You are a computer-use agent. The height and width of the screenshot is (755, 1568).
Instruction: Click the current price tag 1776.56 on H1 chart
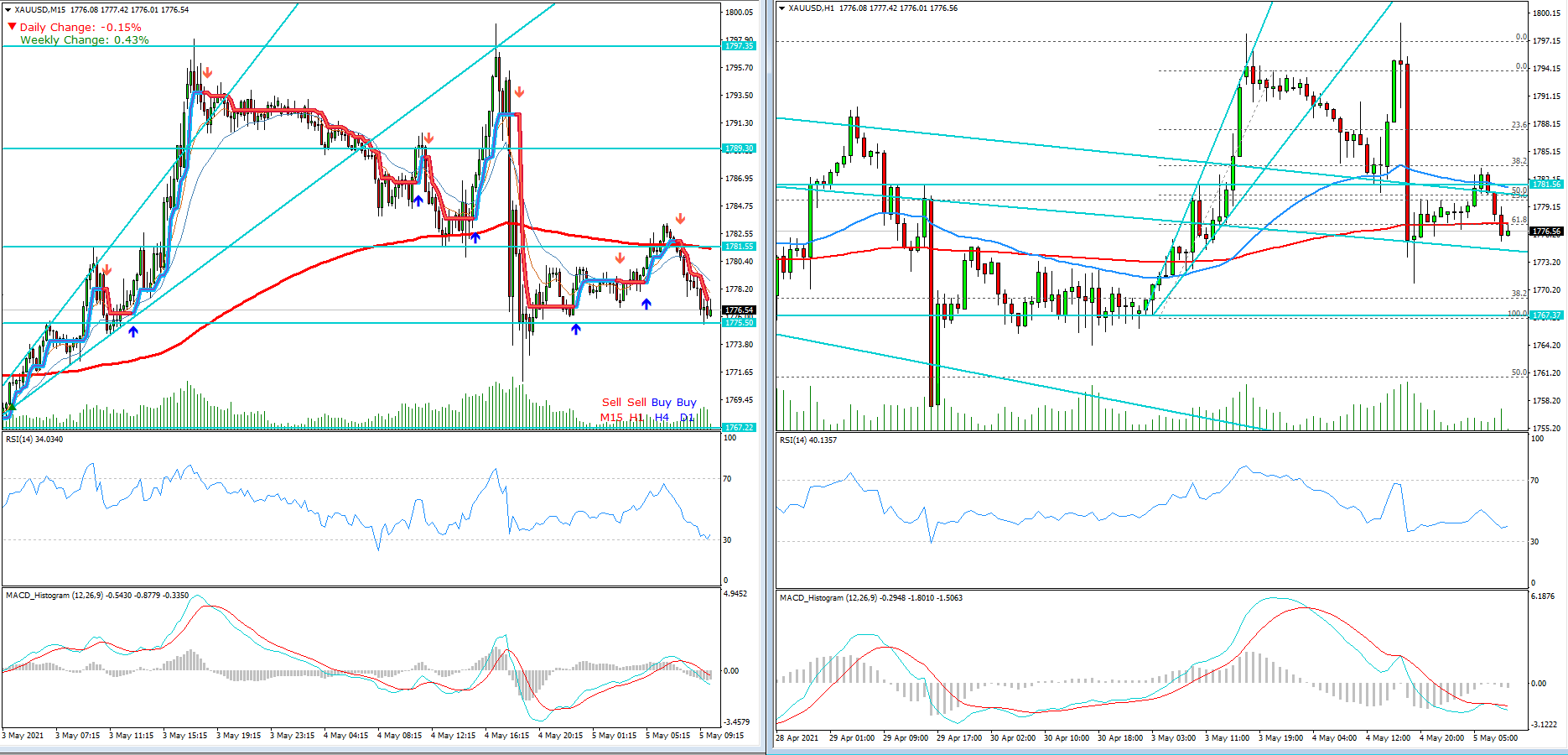point(1545,232)
